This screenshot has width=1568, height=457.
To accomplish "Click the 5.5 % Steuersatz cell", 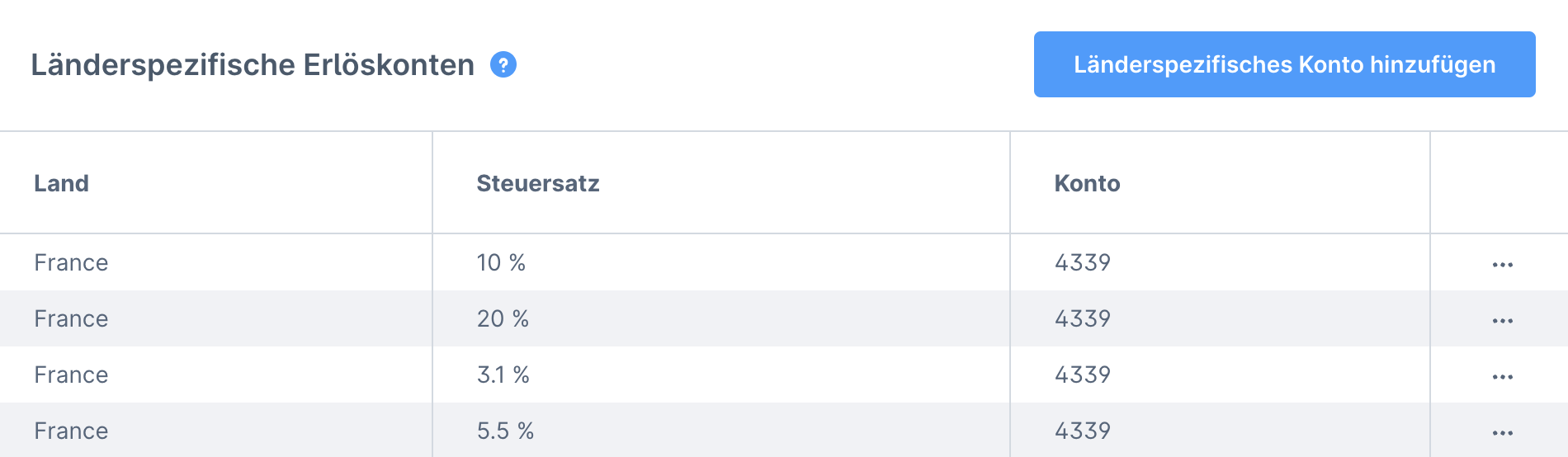I will click(505, 431).
